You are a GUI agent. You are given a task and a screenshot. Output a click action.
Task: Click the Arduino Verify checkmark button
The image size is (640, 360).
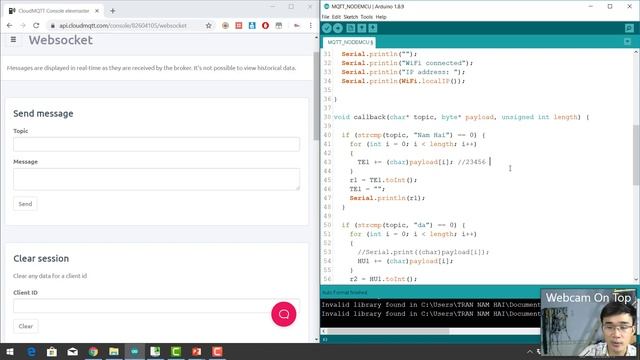click(x=327, y=28)
